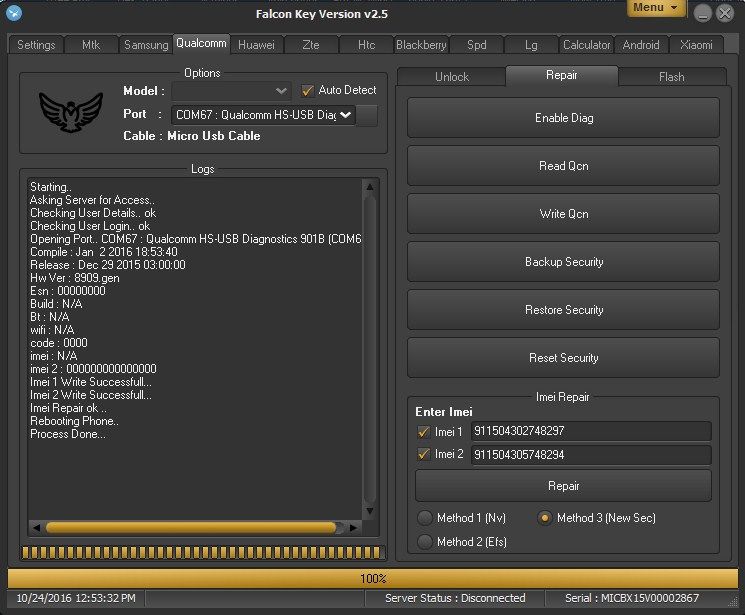The image size is (745, 615).
Task: Click the Enable Diag button
Action: pos(564,118)
